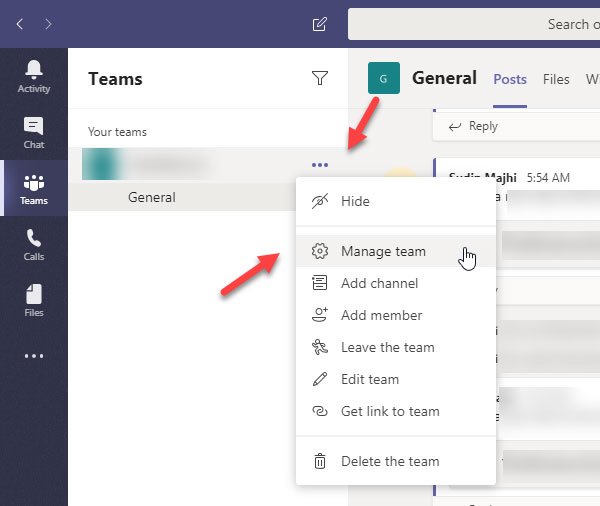Image resolution: width=600 pixels, height=506 pixels.
Task: Click the 5:54 AM message timestamp
Action: pyautogui.click(x=548, y=178)
